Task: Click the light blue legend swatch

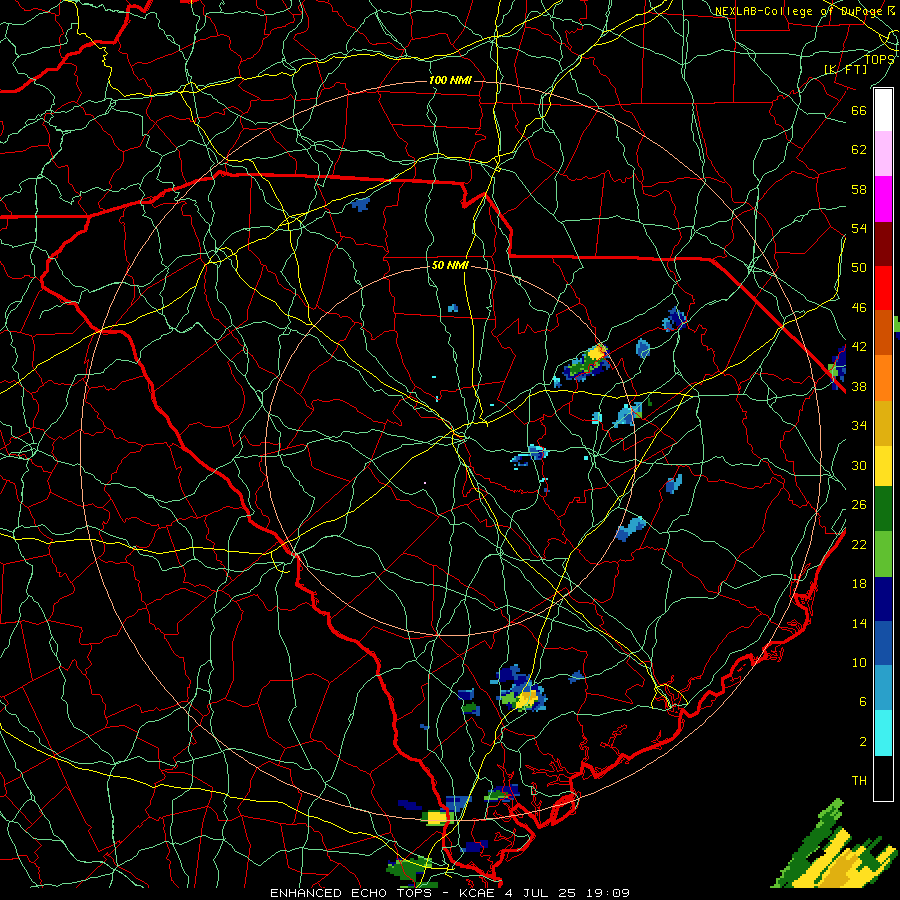Action: pos(883,688)
